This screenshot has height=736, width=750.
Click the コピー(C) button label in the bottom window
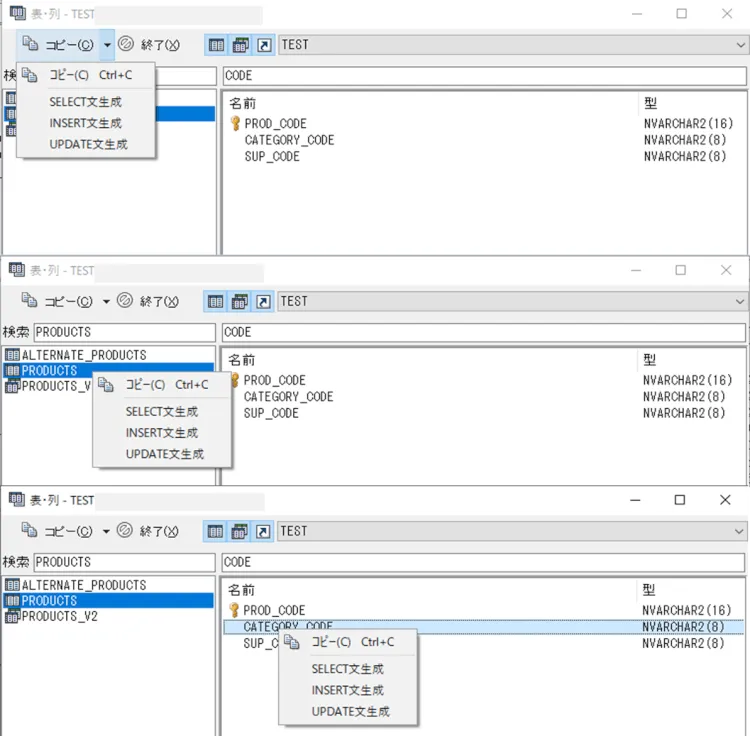pos(68,531)
